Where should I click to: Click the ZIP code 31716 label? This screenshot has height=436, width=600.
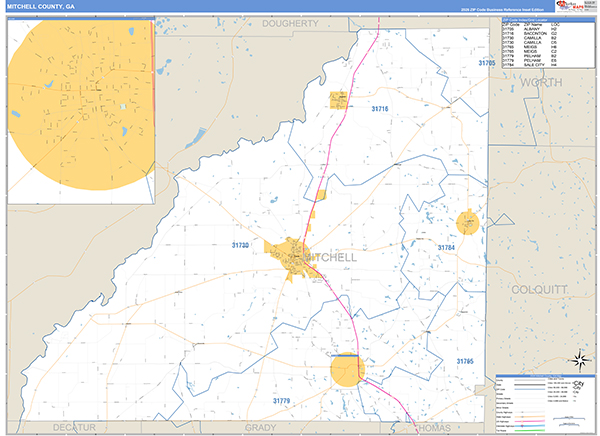coord(379,108)
